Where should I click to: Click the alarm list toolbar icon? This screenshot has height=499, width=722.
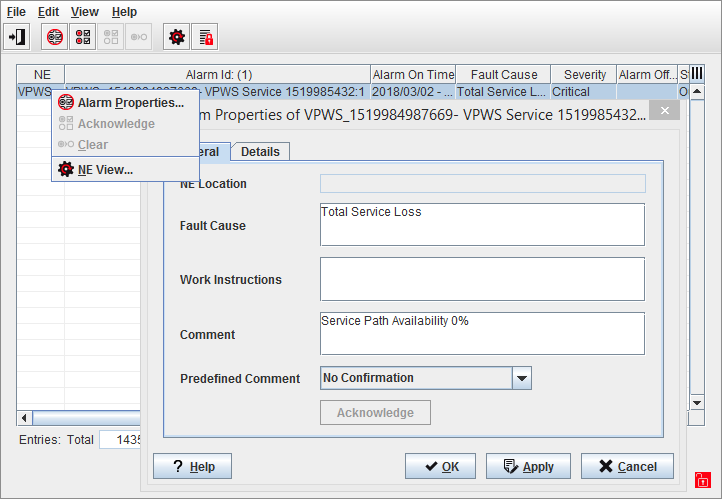coord(83,37)
